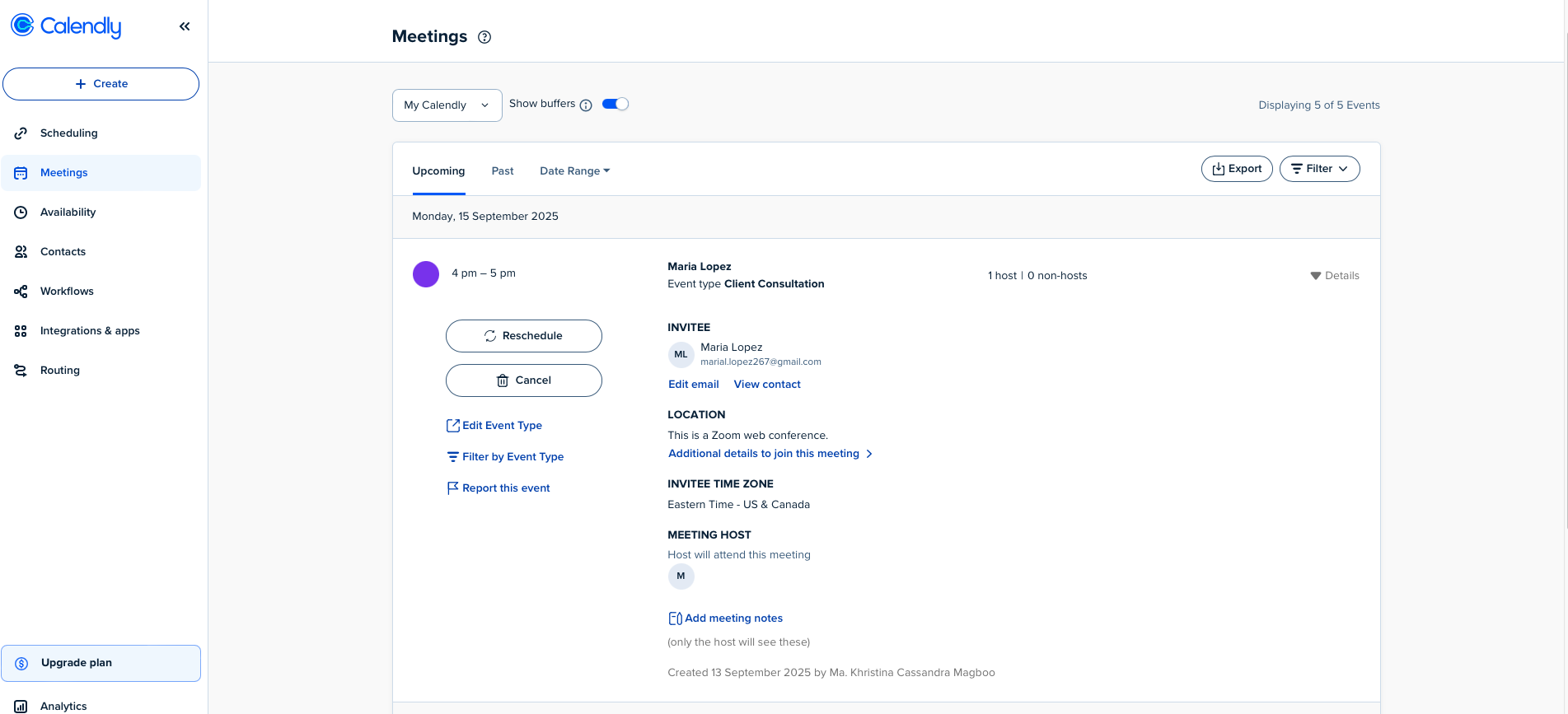Click the Meetings help question mark icon
Image resolution: width=1568 pixels, height=714 pixels.
tap(484, 37)
